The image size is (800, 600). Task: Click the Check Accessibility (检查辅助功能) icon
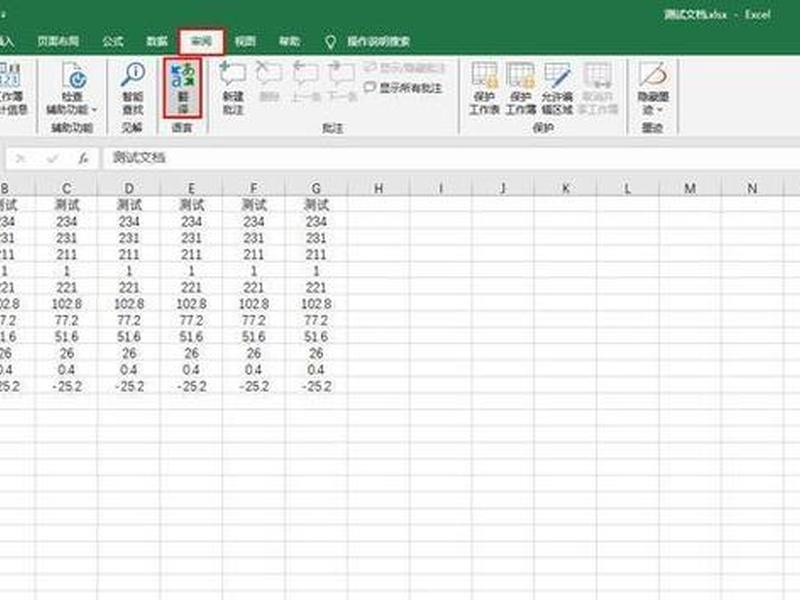(x=73, y=76)
